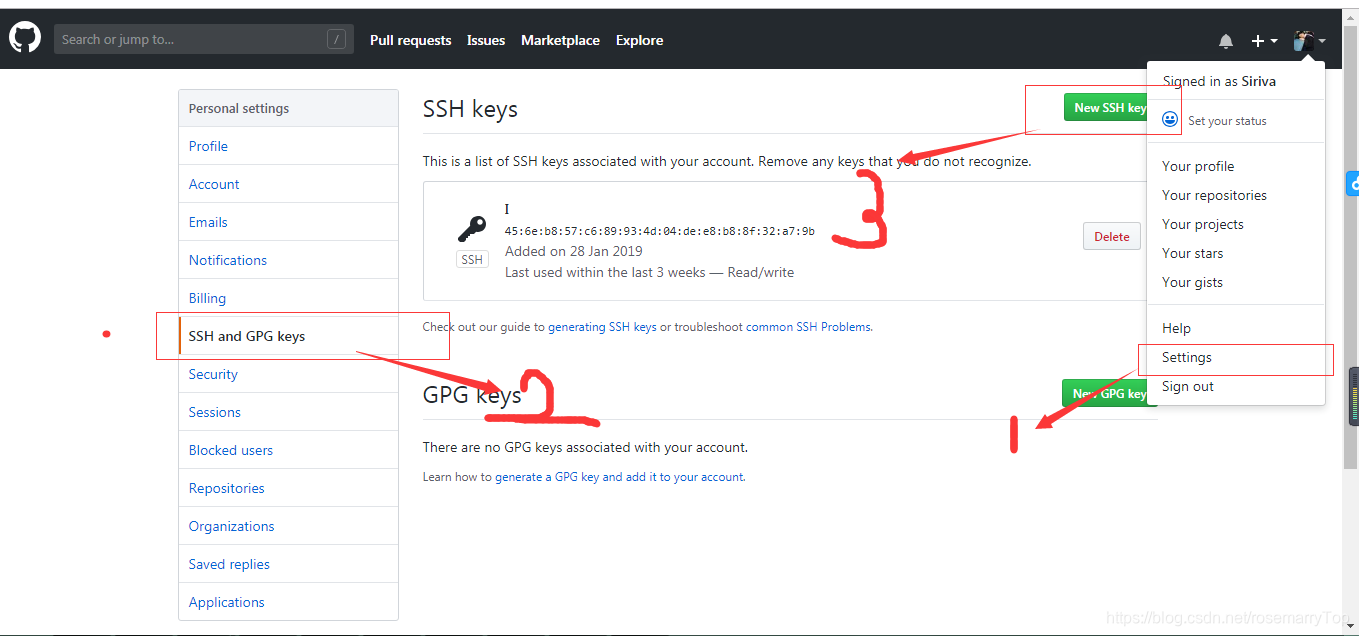Open Billing settings
The image size is (1359, 636).
click(288, 298)
